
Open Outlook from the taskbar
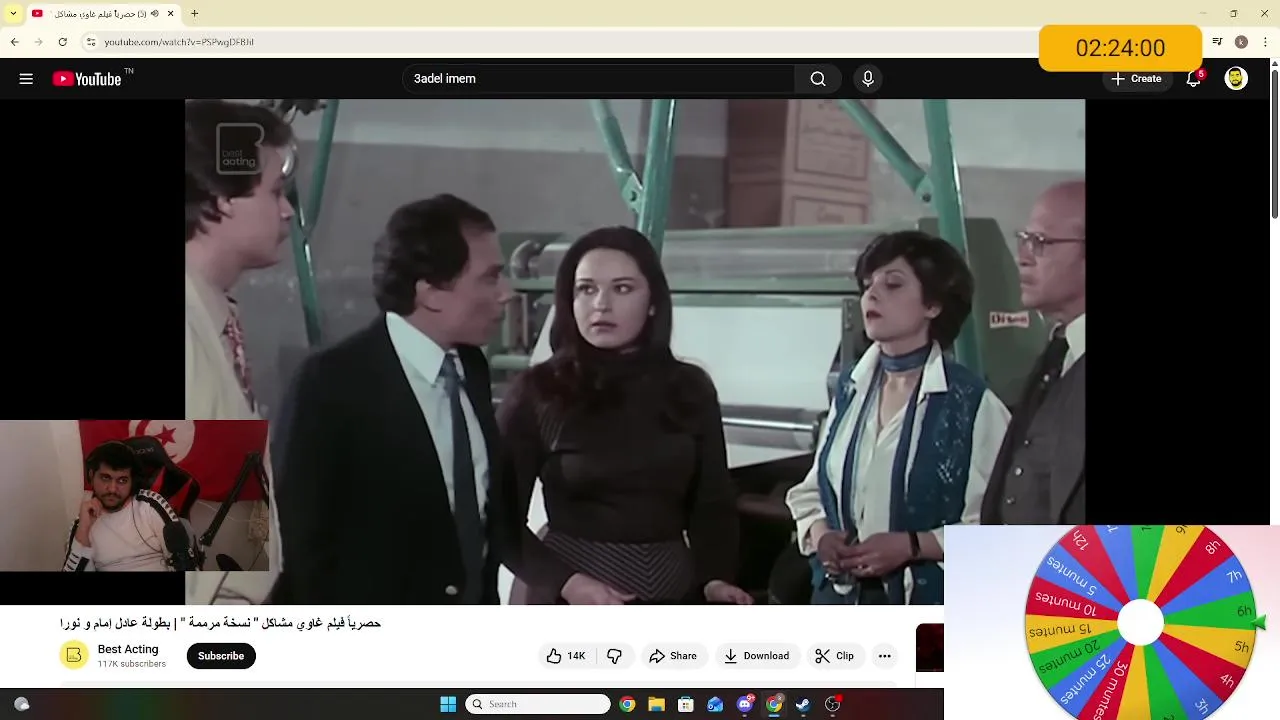tap(715, 704)
